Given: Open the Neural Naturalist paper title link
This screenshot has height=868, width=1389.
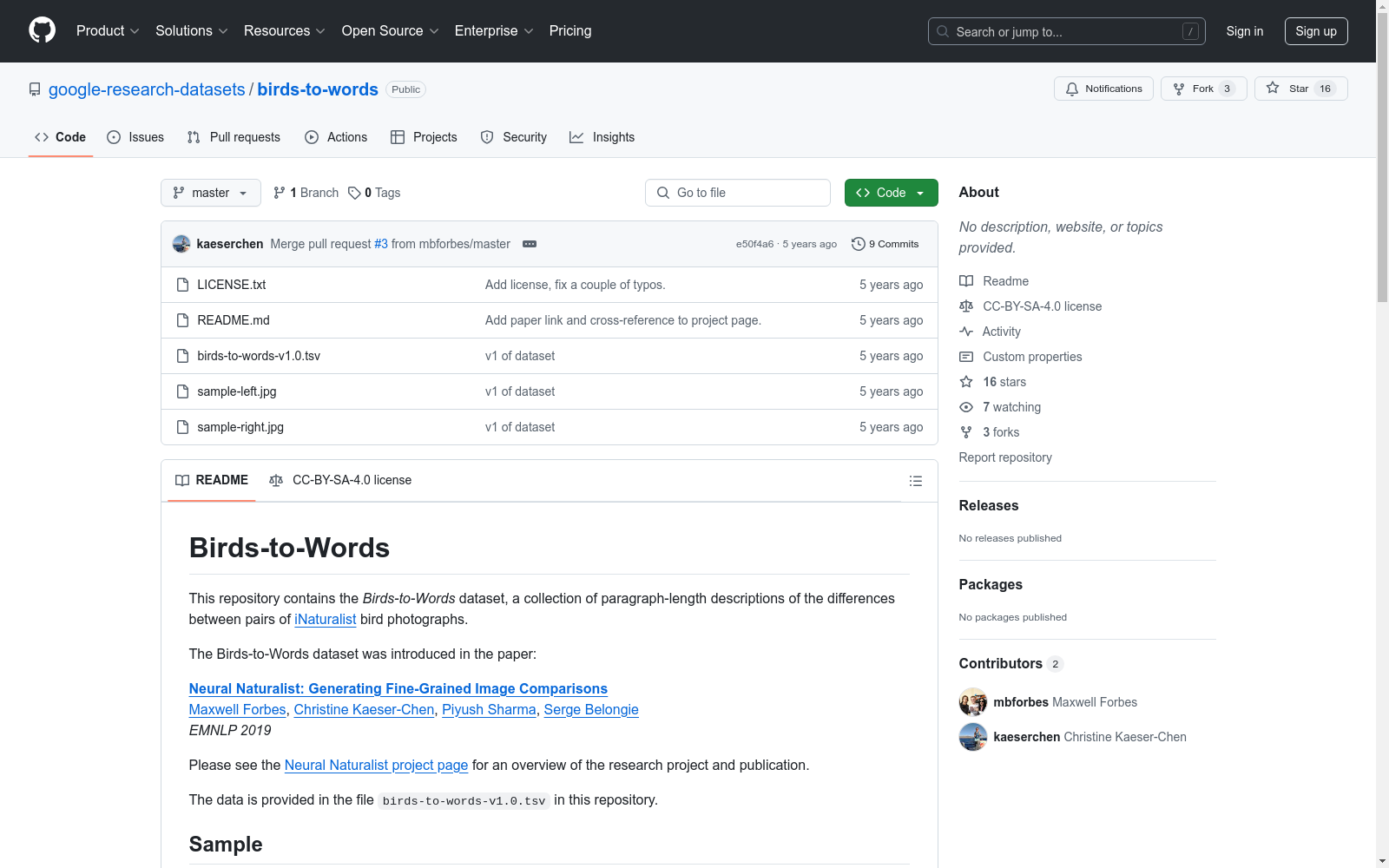Looking at the screenshot, I should (398, 689).
